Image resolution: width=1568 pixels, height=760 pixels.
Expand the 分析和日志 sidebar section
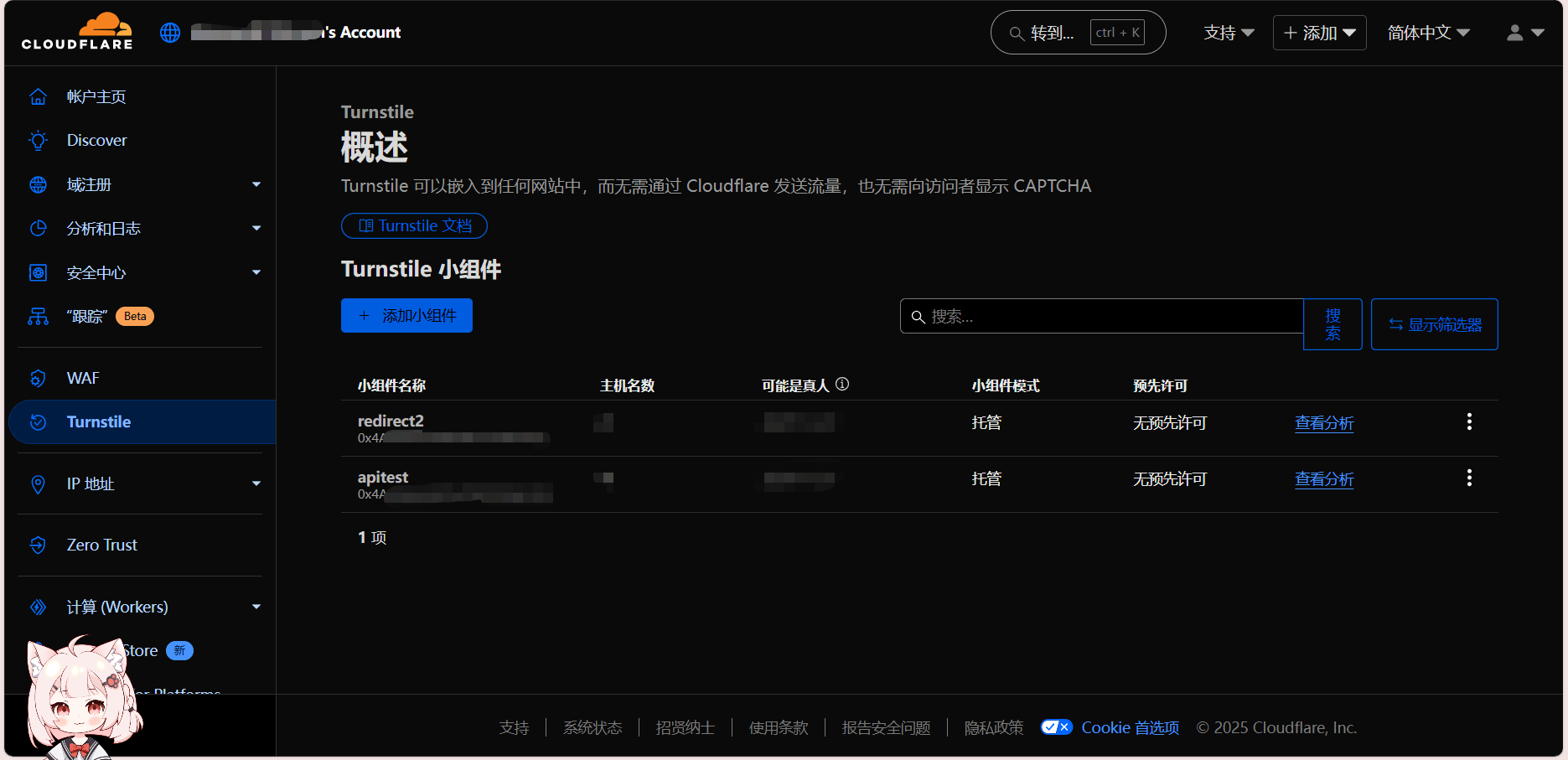pos(256,228)
